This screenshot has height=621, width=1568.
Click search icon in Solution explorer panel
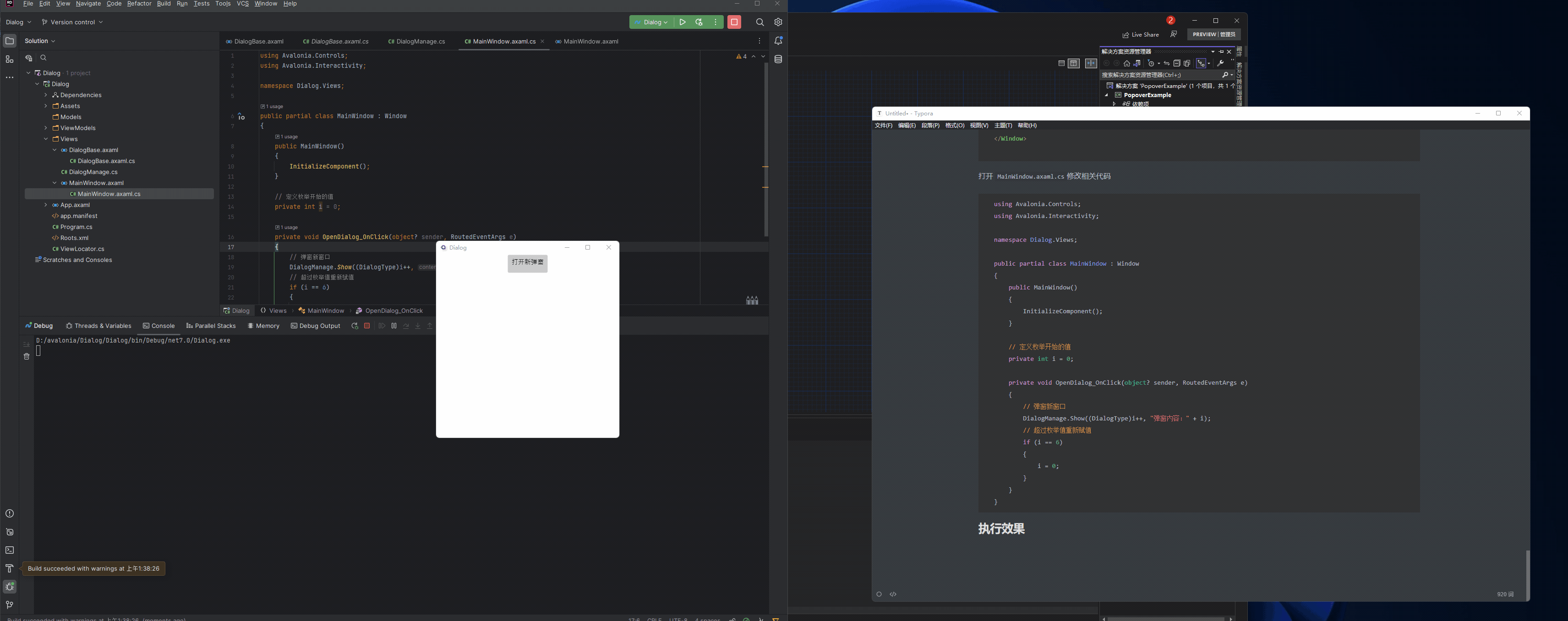click(x=43, y=58)
